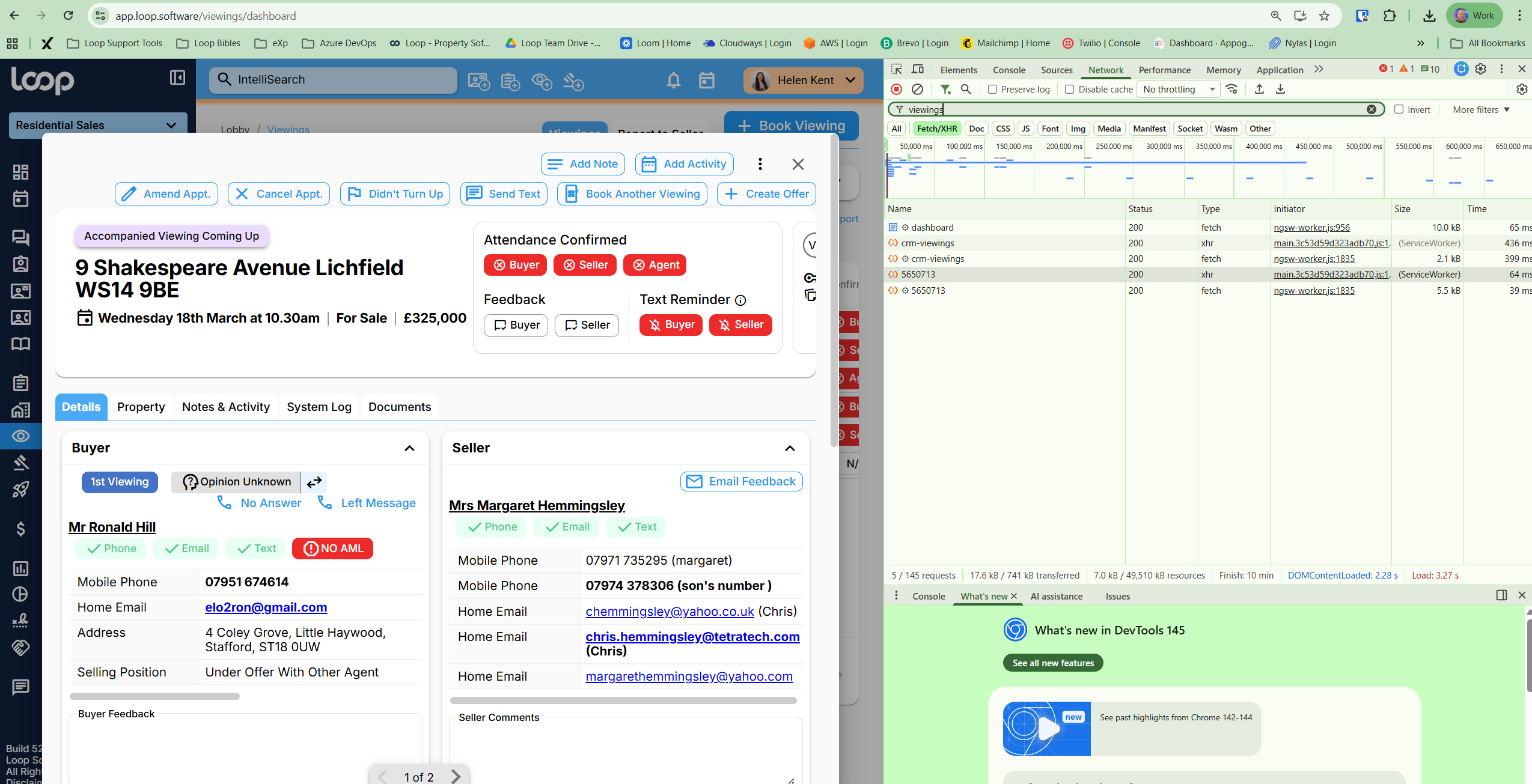Click the notifications bell icon

pyautogui.click(x=673, y=80)
